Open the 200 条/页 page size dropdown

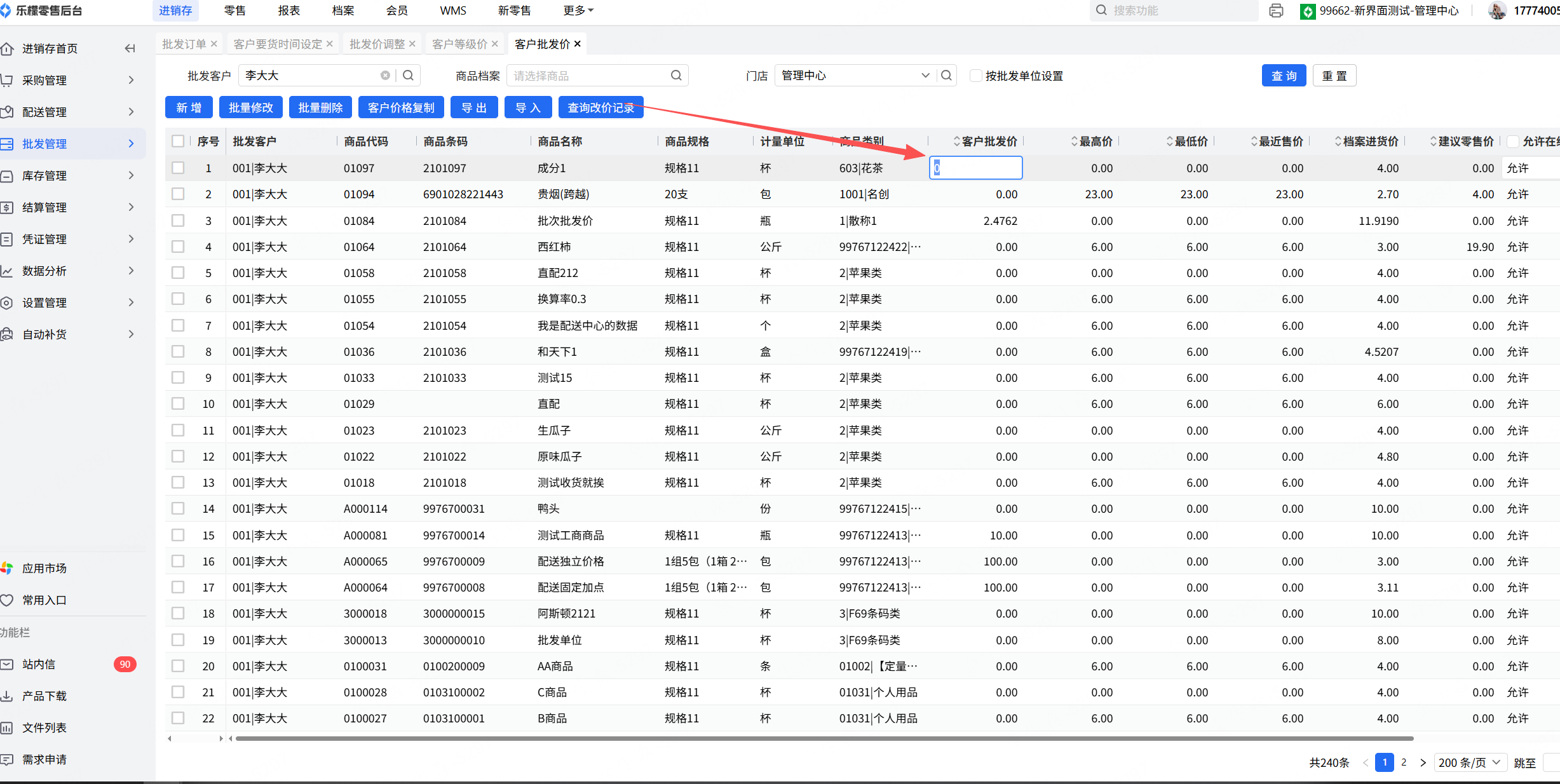(1470, 762)
